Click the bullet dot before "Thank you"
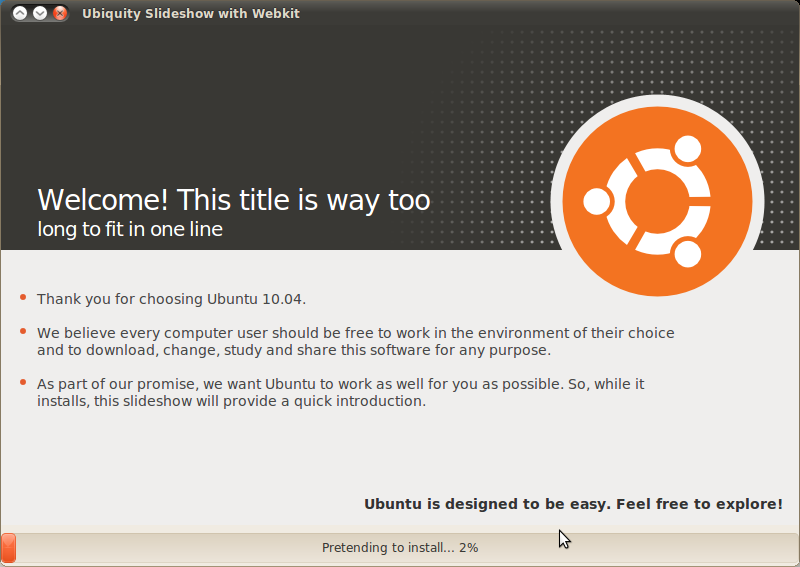The height and width of the screenshot is (567, 800). click(23, 298)
